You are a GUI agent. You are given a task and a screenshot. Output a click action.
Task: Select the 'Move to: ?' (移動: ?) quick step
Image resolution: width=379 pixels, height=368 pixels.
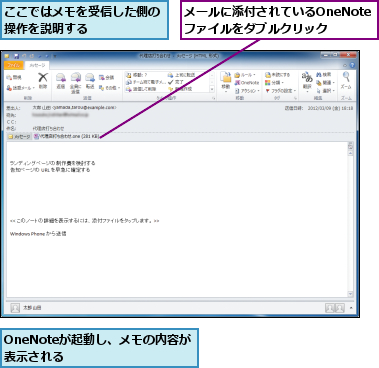tap(137, 75)
